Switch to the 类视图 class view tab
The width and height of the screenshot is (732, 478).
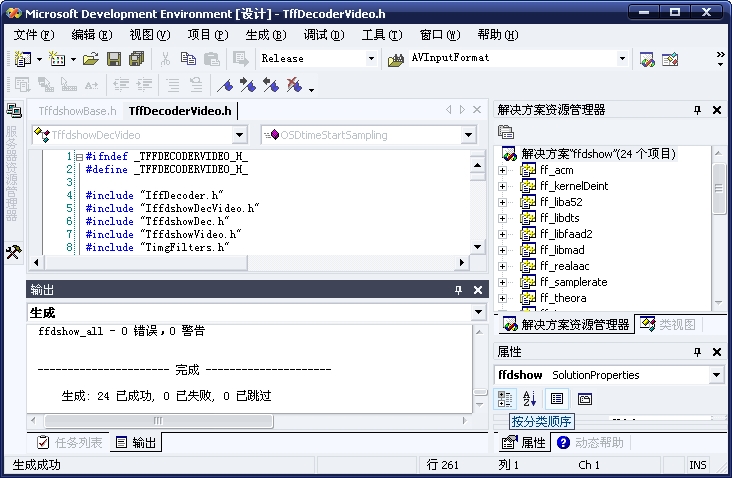(669, 324)
